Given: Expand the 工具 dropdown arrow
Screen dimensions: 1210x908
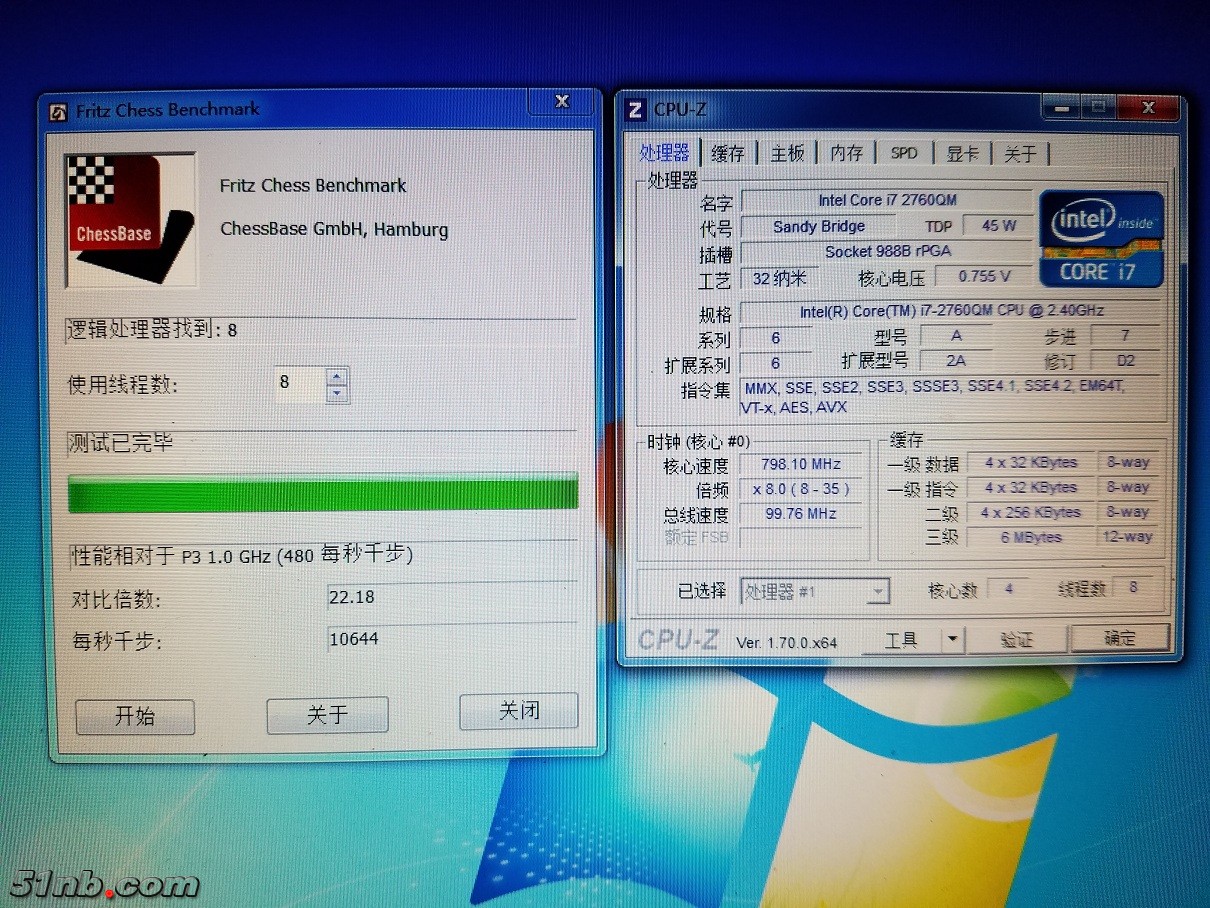Looking at the screenshot, I should point(952,639).
